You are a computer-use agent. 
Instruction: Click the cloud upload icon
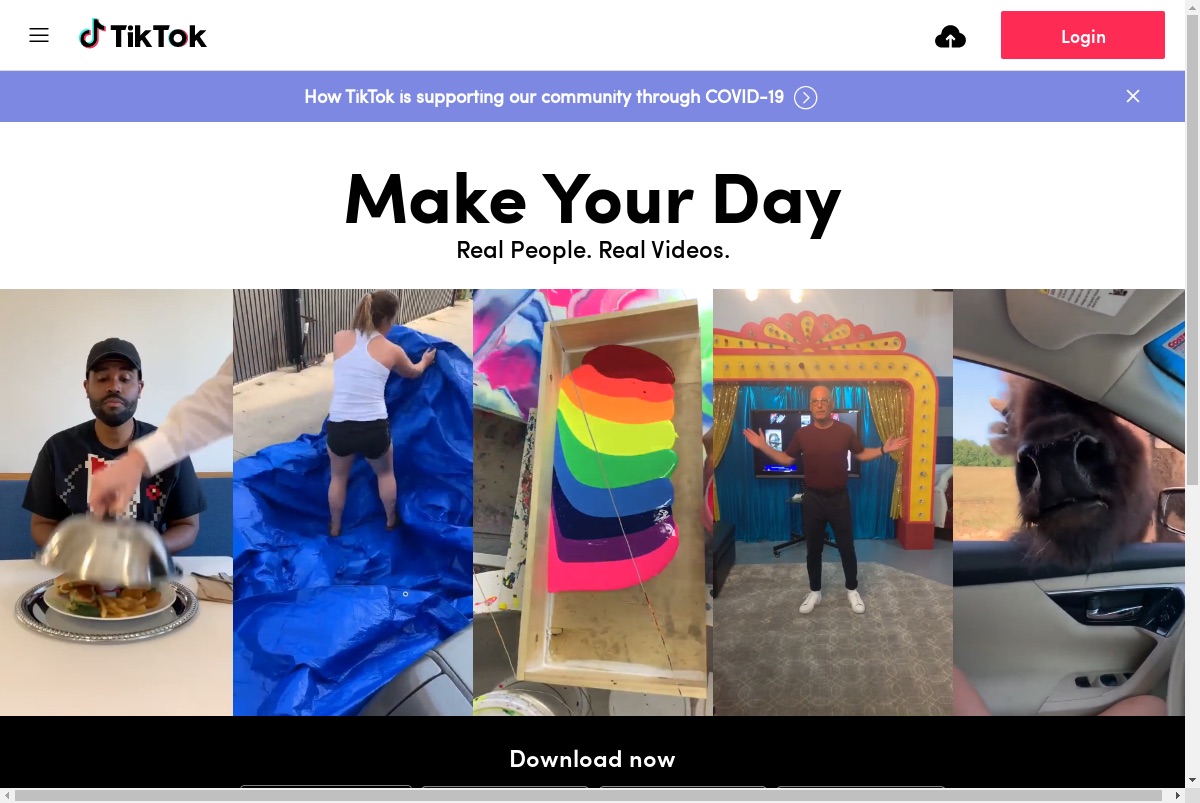point(950,38)
